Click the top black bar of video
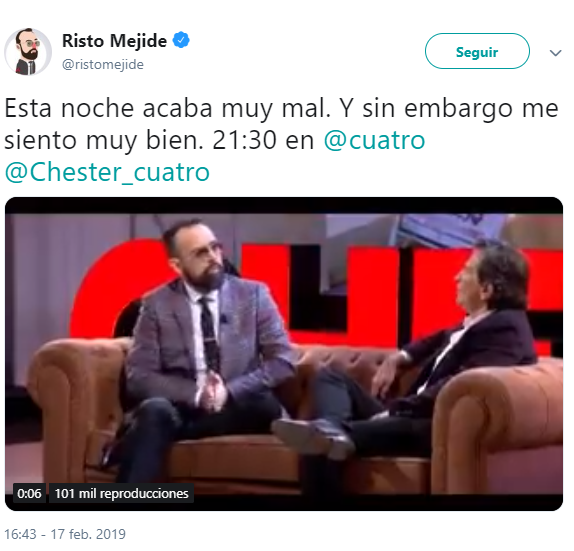 284,205
